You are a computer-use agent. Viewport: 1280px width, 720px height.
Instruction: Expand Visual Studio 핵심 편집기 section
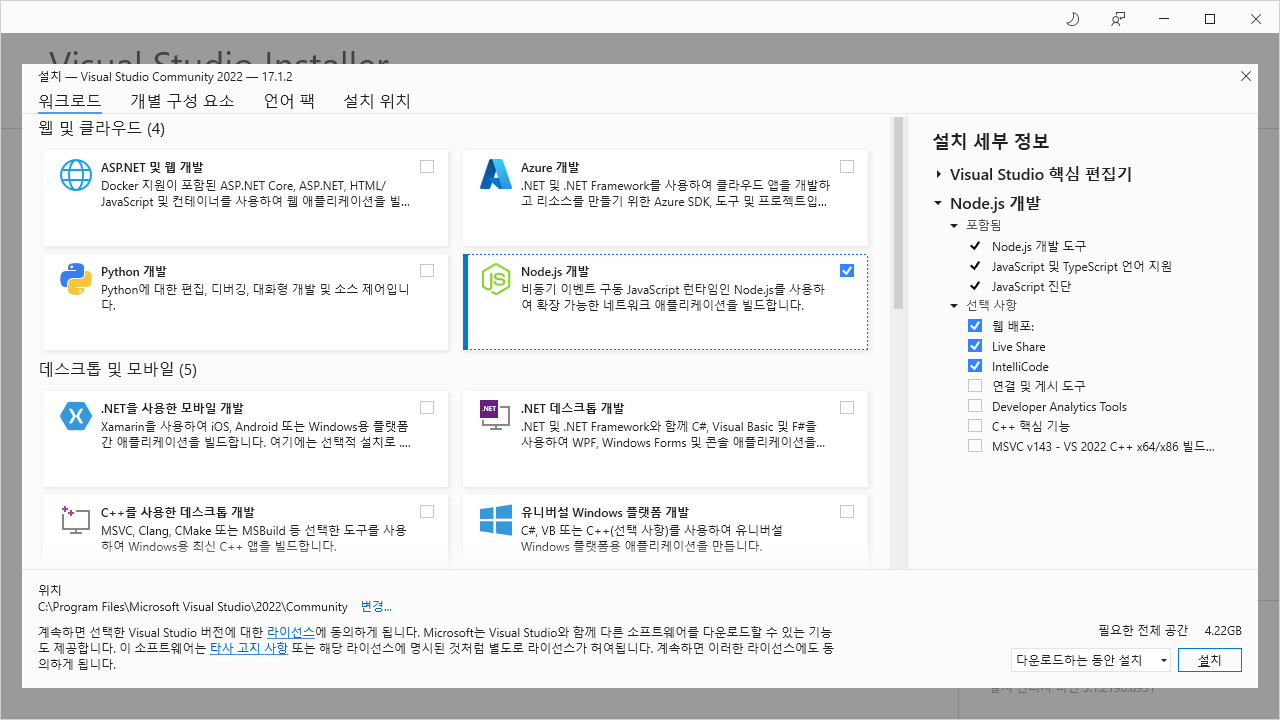click(938, 174)
